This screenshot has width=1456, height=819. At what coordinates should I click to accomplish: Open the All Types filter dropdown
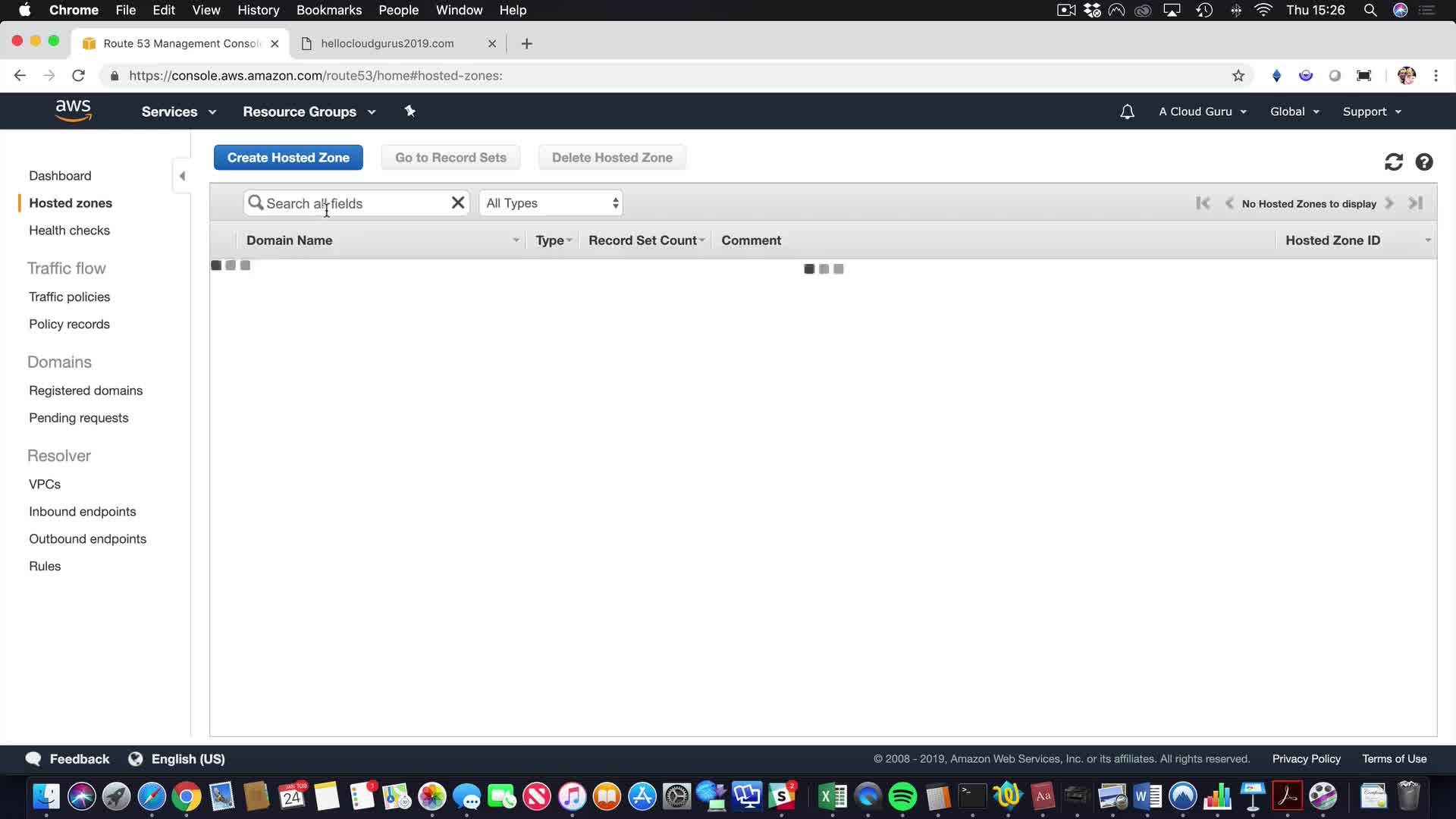click(551, 203)
